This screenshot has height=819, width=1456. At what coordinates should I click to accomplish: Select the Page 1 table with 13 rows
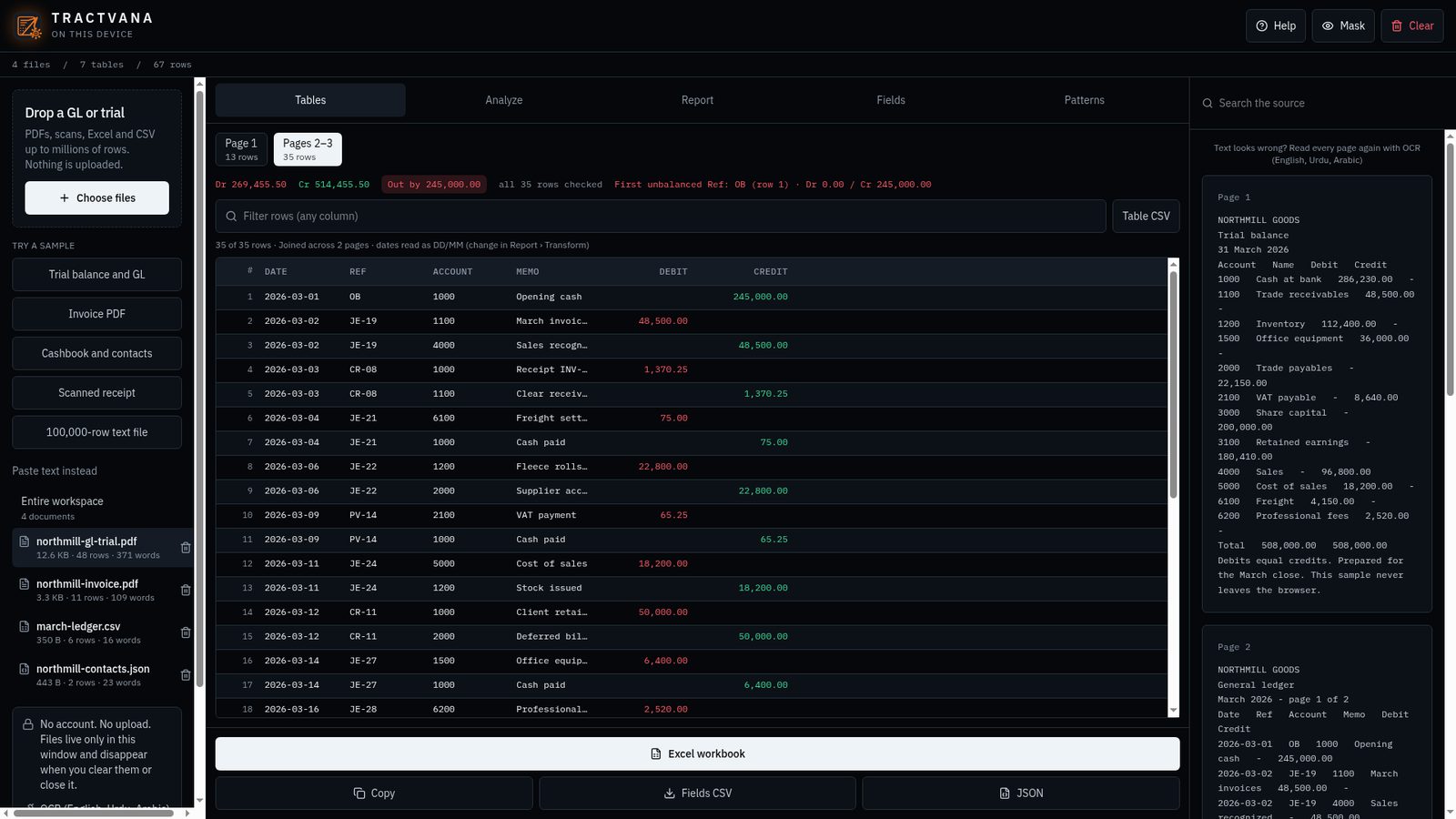(241, 149)
